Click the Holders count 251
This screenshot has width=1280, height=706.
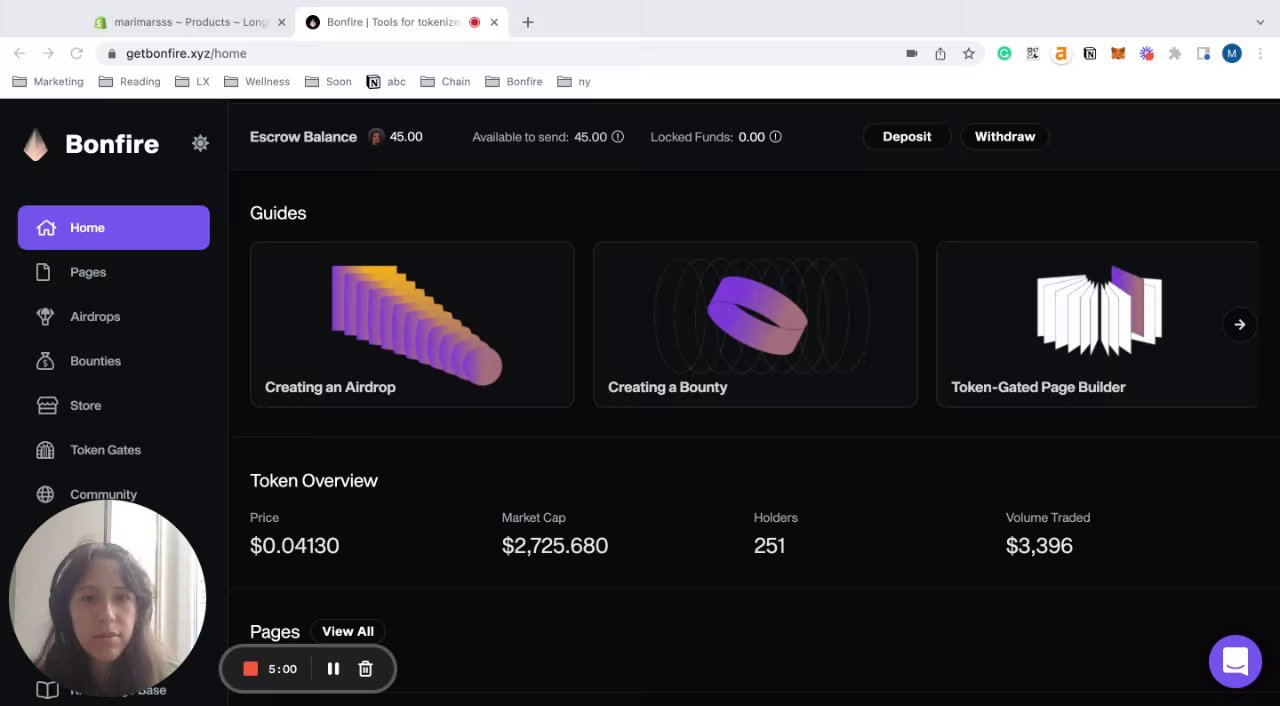click(x=769, y=545)
